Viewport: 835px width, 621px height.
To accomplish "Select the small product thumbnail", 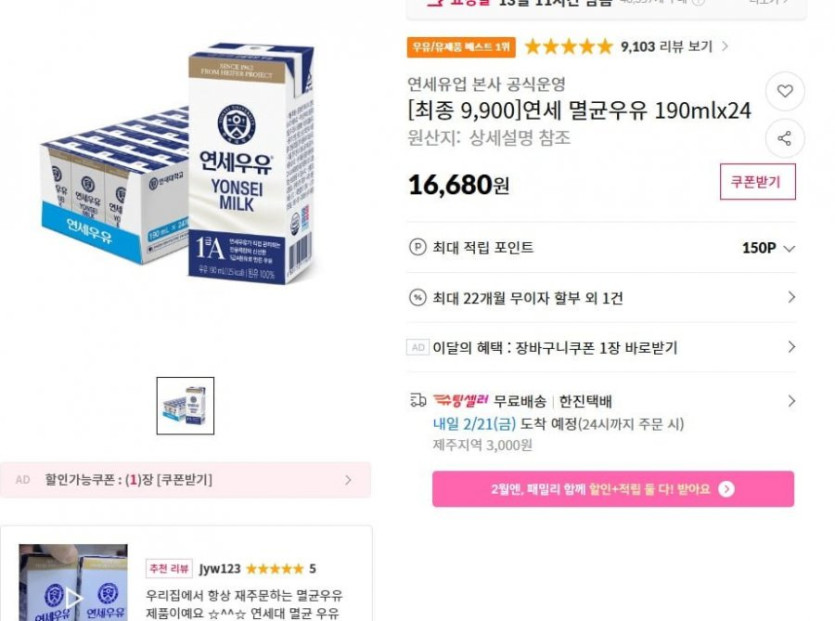I will tap(185, 406).
